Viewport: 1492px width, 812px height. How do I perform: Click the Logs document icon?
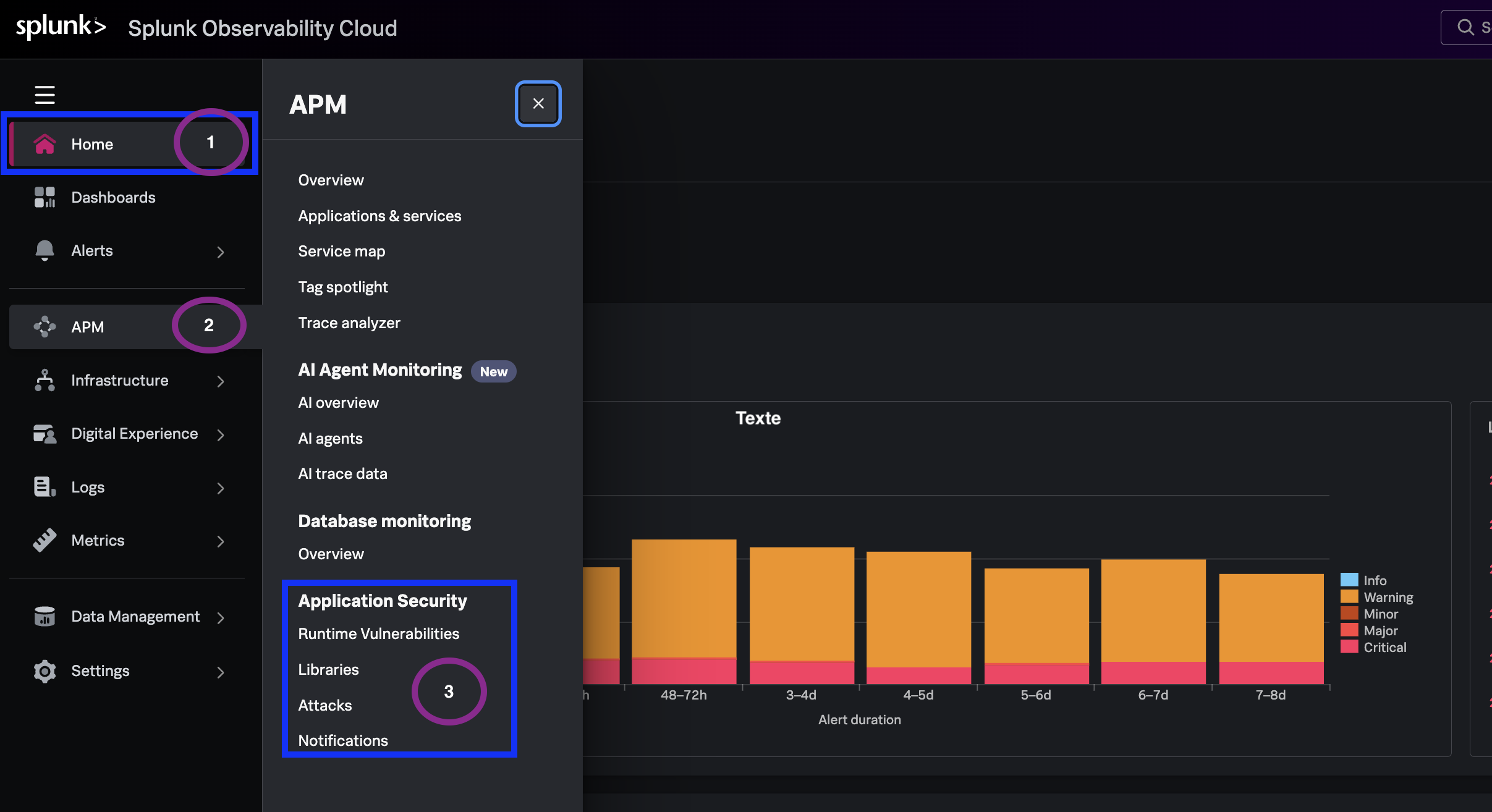click(x=45, y=487)
